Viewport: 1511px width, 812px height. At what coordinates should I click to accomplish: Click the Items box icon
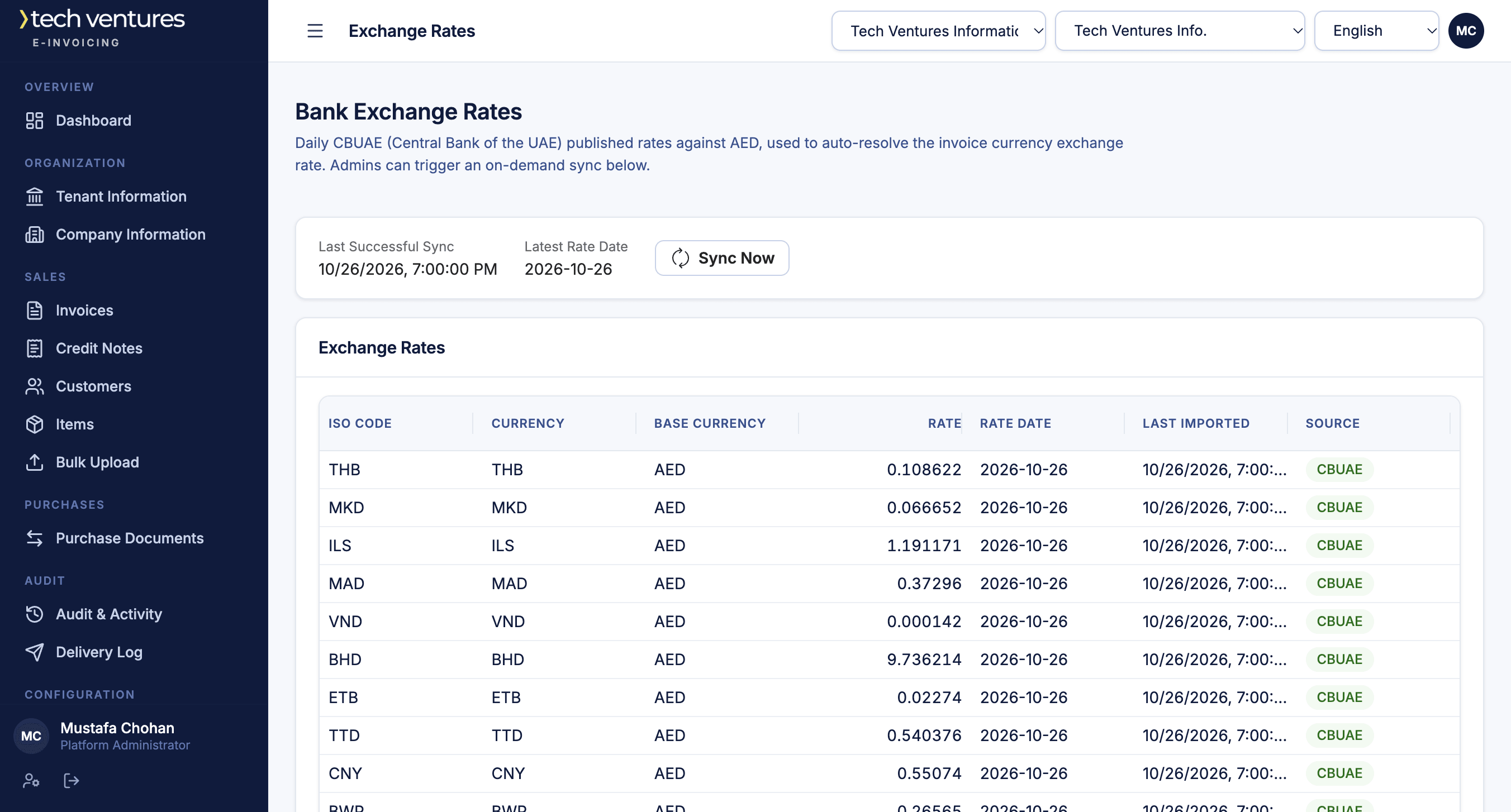(x=35, y=424)
